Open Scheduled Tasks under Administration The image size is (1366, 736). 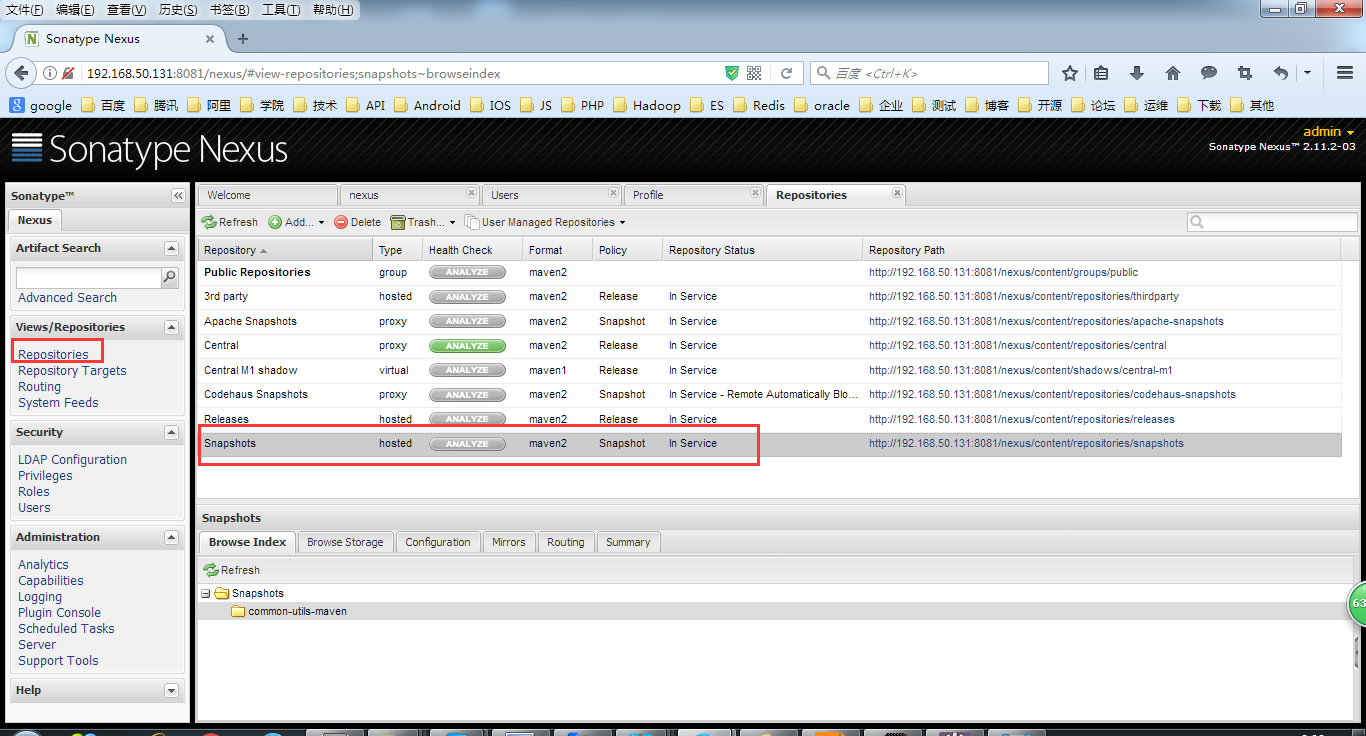coord(66,629)
